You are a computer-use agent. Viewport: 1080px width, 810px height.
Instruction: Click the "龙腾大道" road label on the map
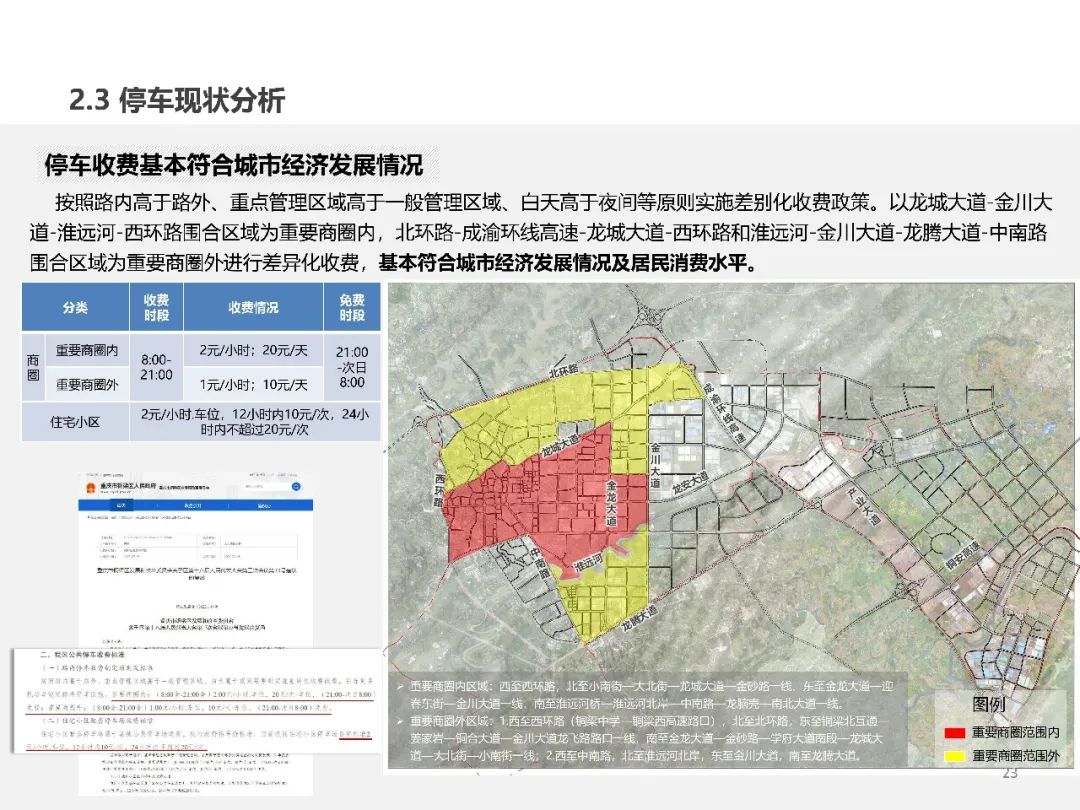click(638, 619)
